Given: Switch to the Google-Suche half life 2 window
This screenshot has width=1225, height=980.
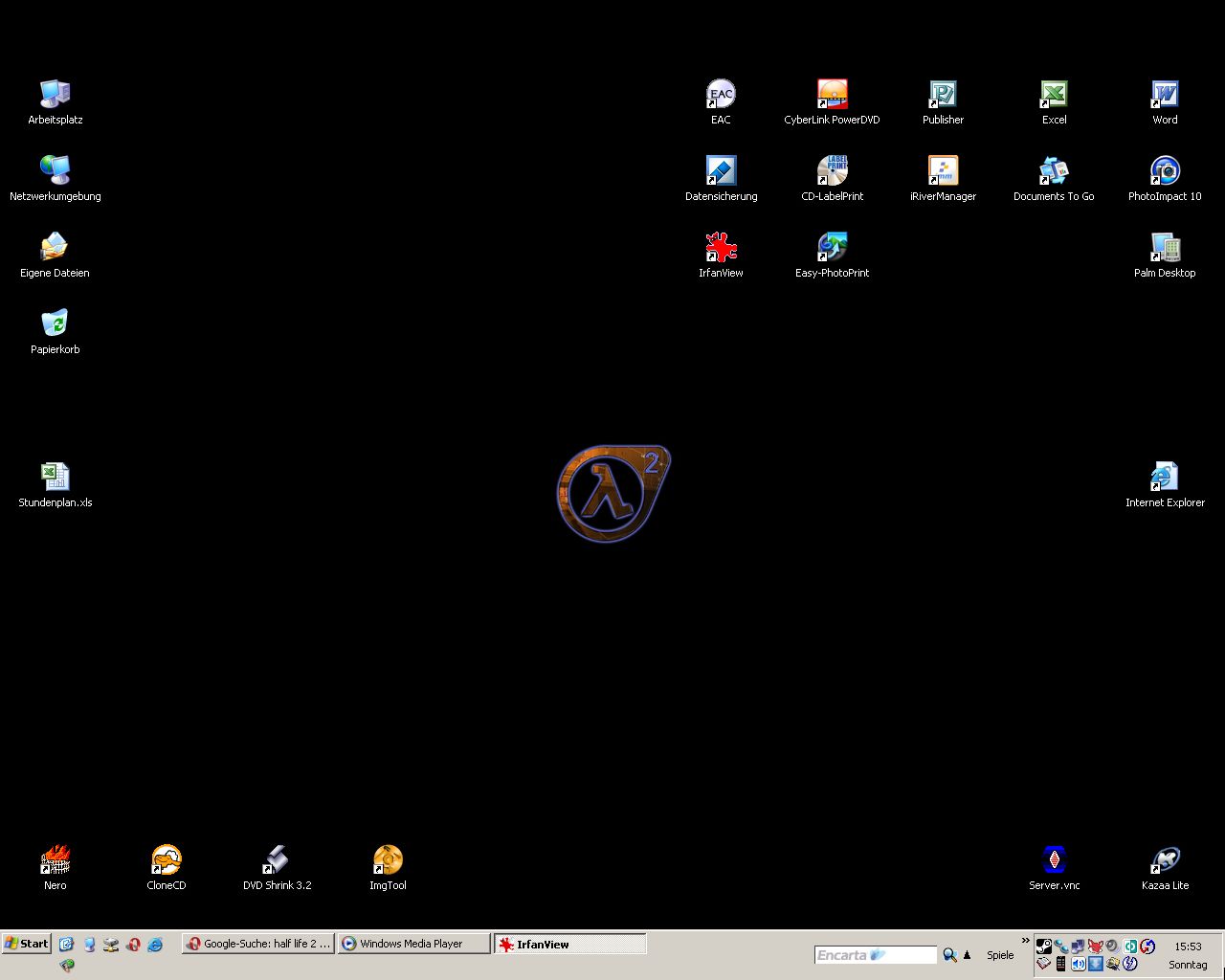Looking at the screenshot, I should (x=258, y=944).
